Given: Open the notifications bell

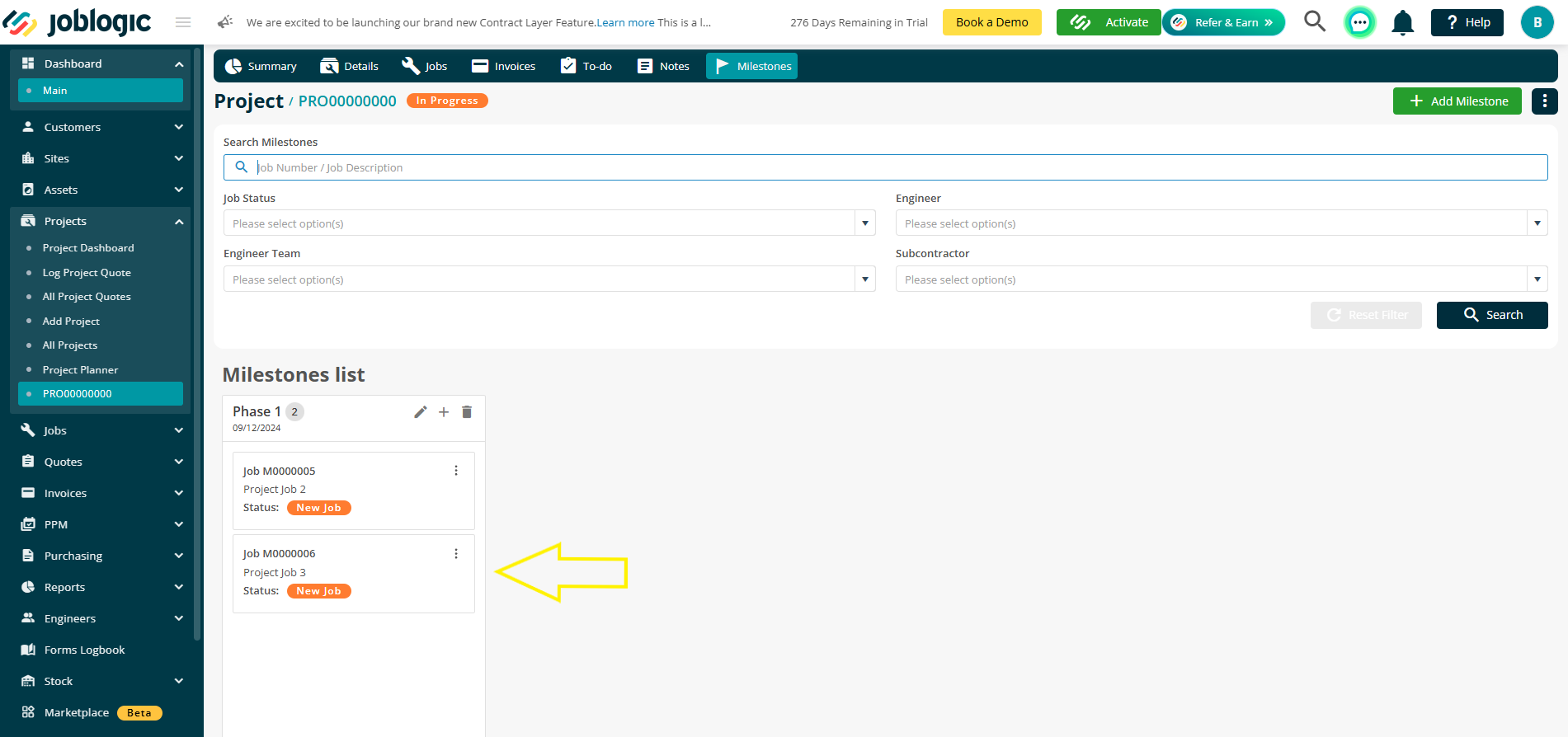Looking at the screenshot, I should 1403,22.
